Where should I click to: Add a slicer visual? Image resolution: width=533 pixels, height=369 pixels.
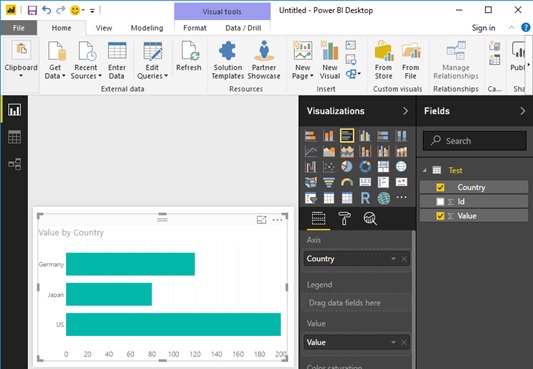(x=310, y=198)
